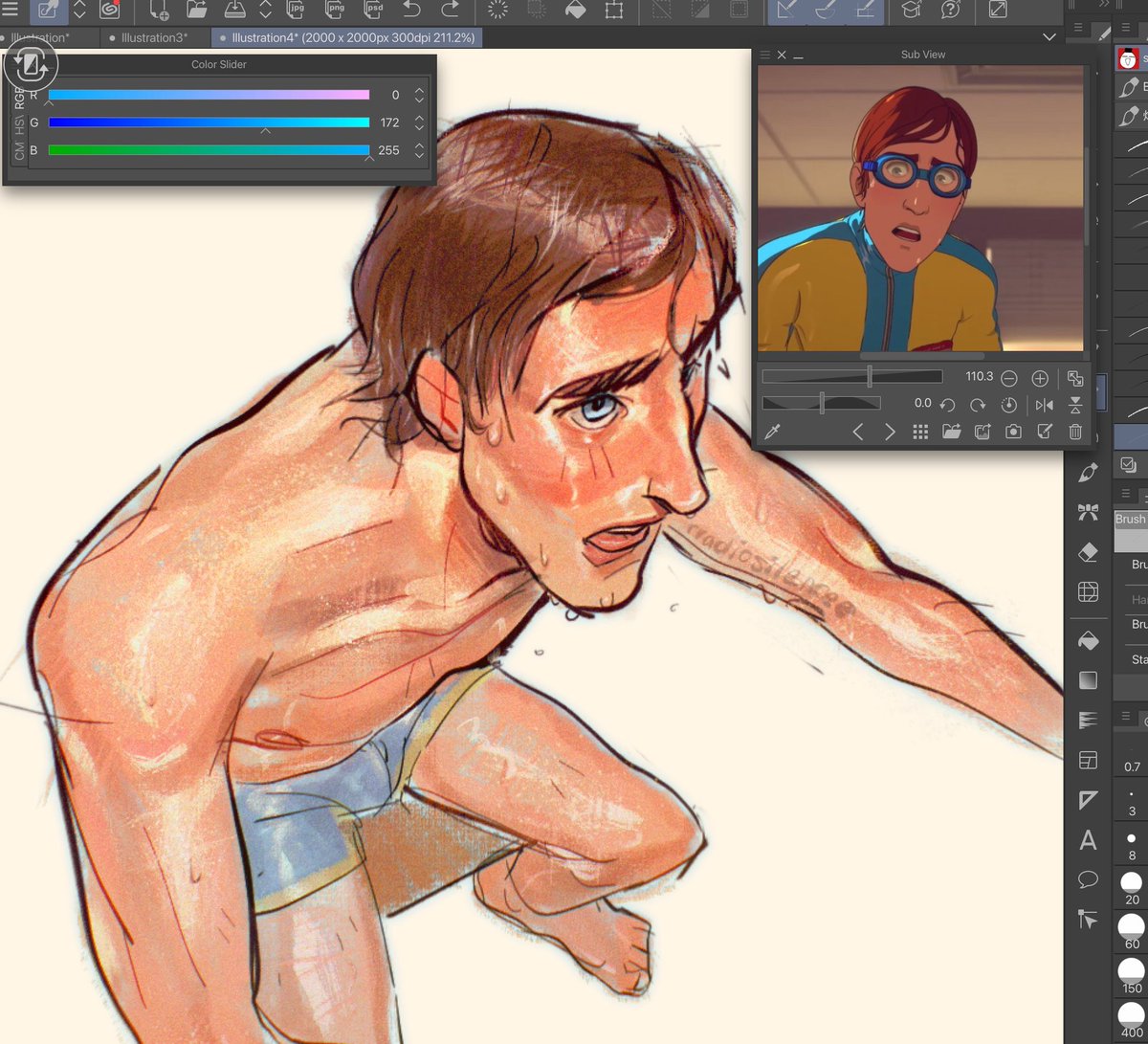Activate the eyedropper in the Sub View panel
This screenshot has width=1148, height=1044.
coord(773,431)
